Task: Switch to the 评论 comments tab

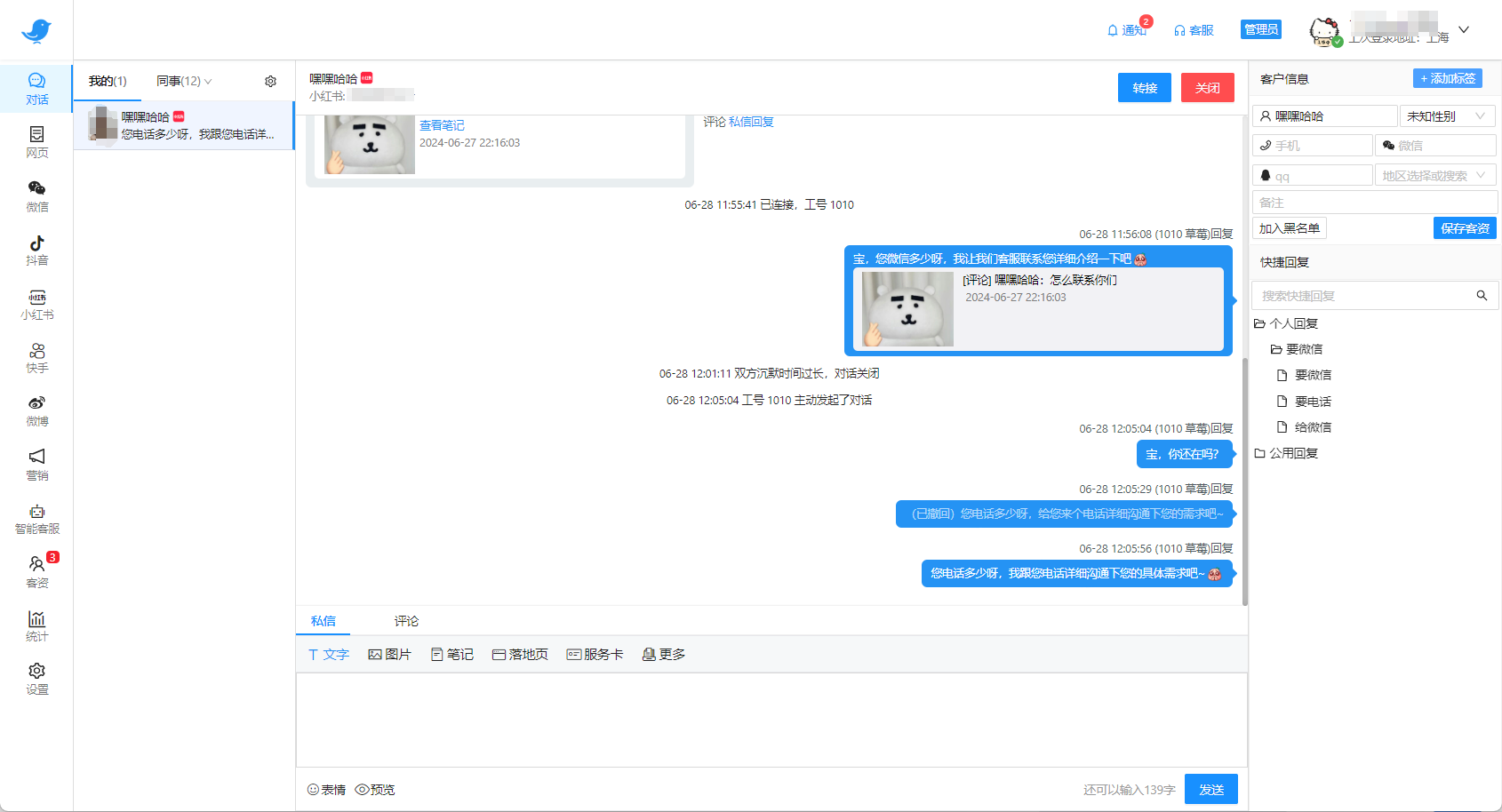Action: [405, 621]
